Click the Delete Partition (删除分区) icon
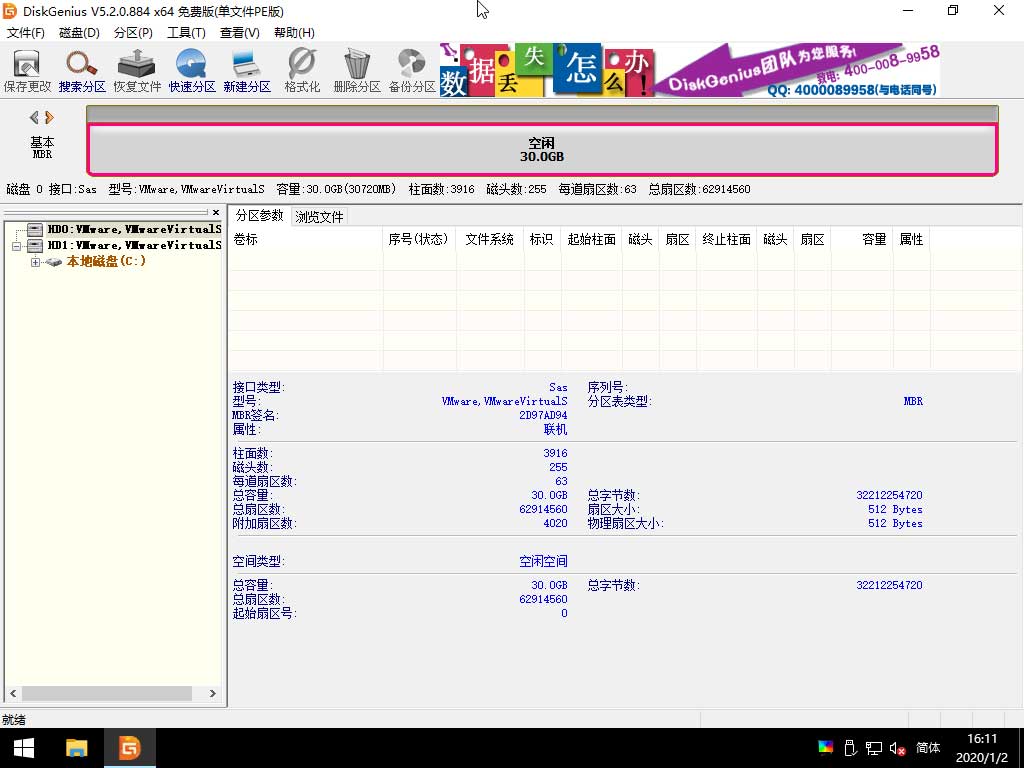The height and width of the screenshot is (768, 1024). [x=357, y=71]
